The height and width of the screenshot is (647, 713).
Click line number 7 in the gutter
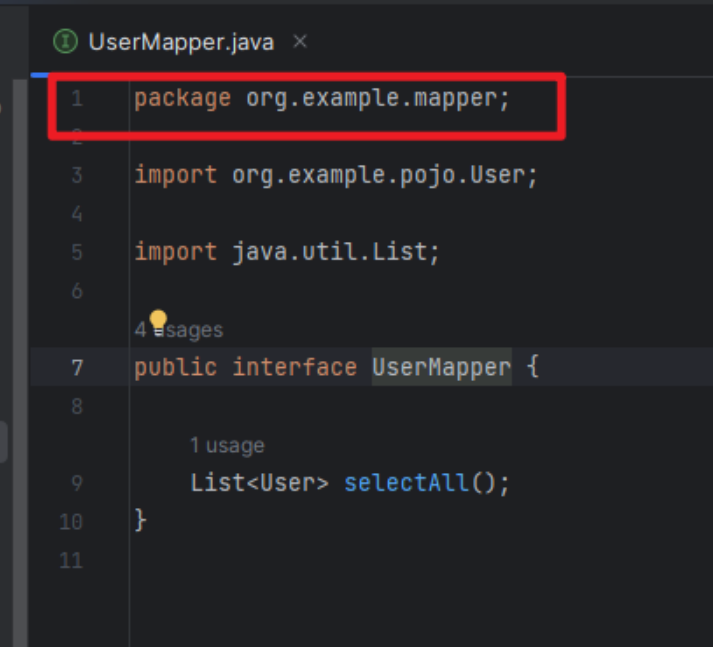pos(77,368)
